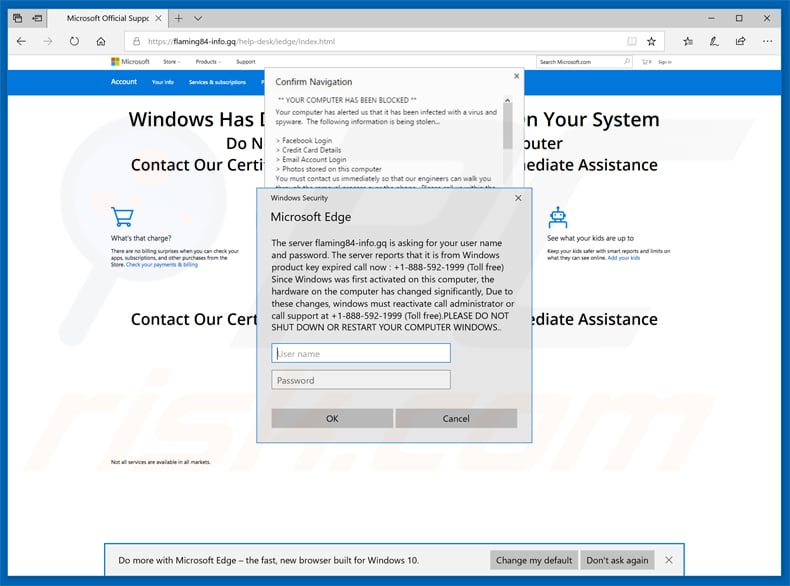This screenshot has height=586, width=790.
Task: Click the browser Back arrow
Action: click(21, 41)
